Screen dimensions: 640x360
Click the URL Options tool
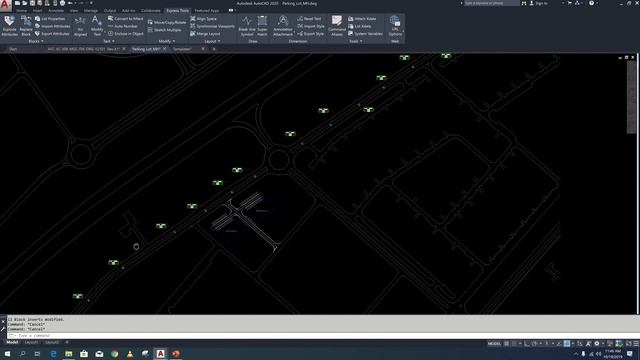395,26
